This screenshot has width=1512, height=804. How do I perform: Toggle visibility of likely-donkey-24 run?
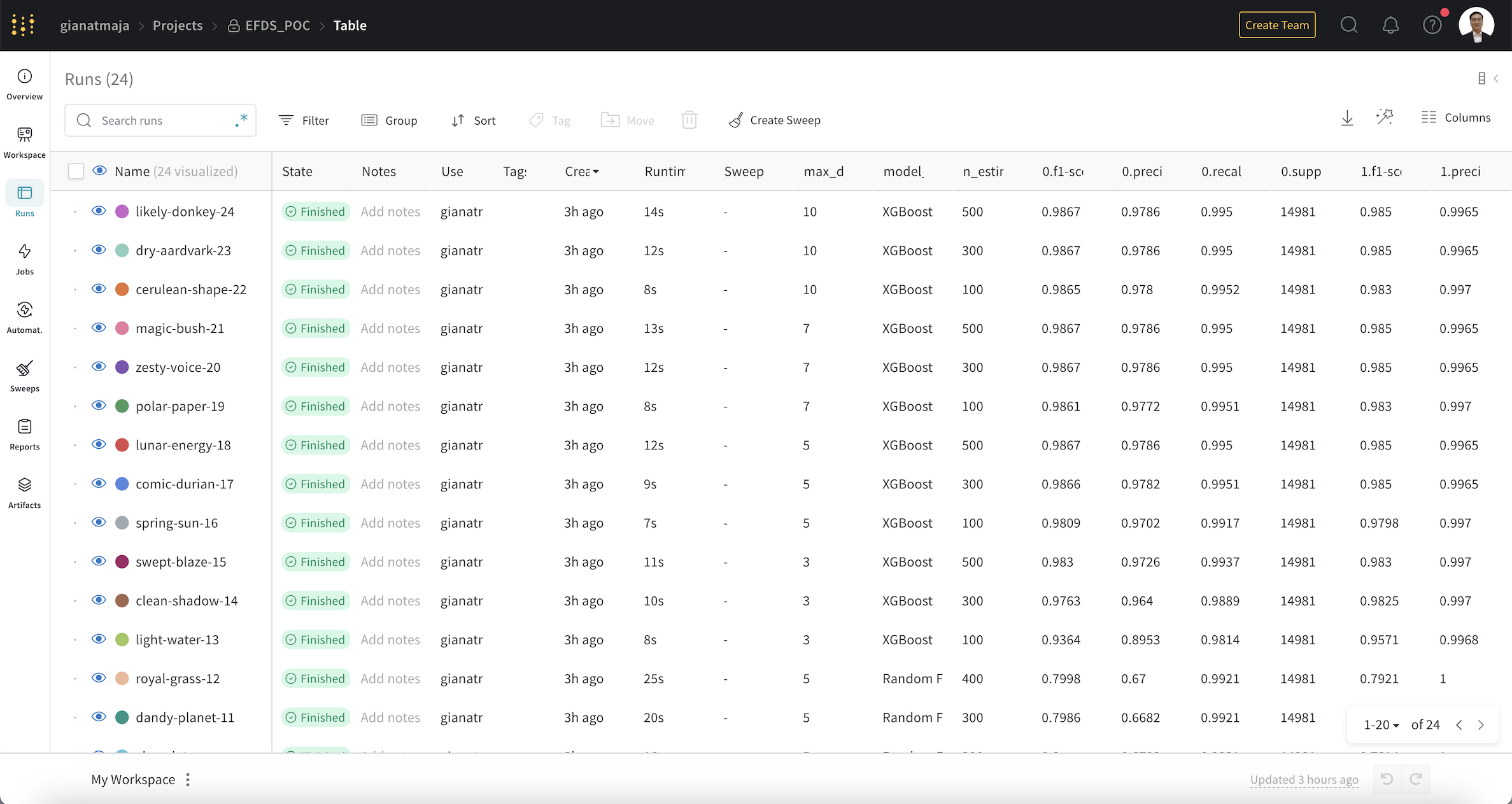point(99,211)
